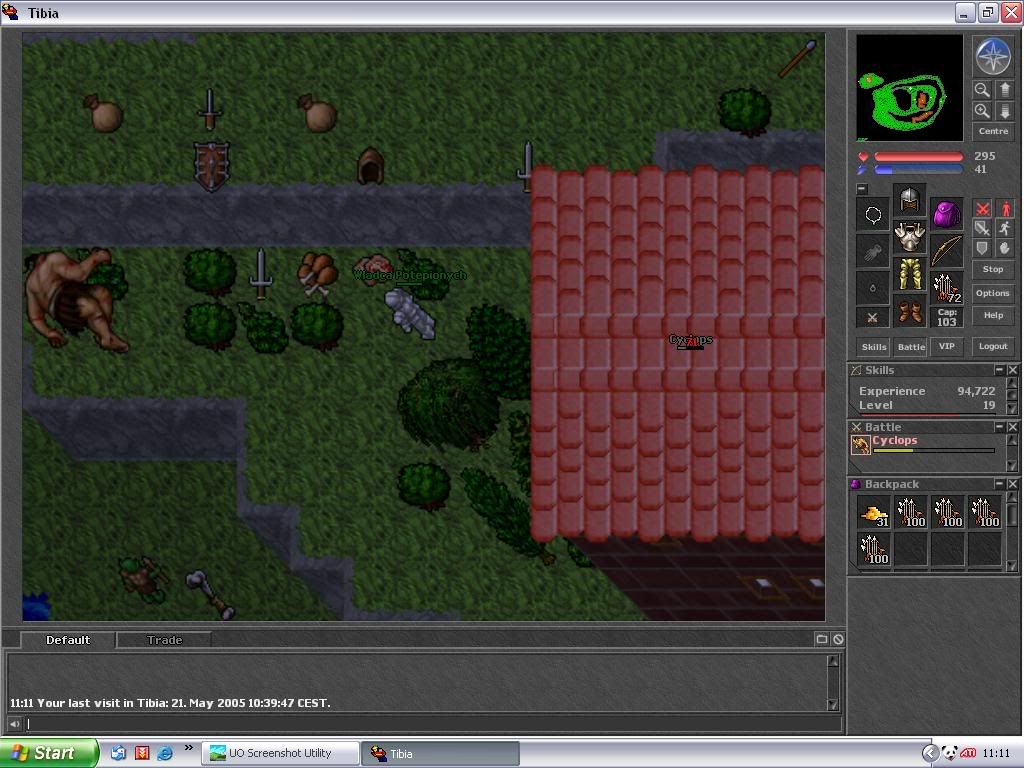Switch to UO Screenshot Utility in taskbar
Viewport: 1024px width, 768px height.
pyautogui.click(x=280, y=753)
